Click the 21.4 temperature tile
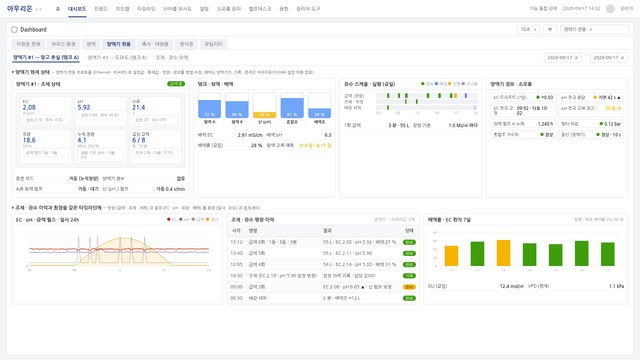Image resolution: width=640 pixels, height=360 pixels. (155, 111)
